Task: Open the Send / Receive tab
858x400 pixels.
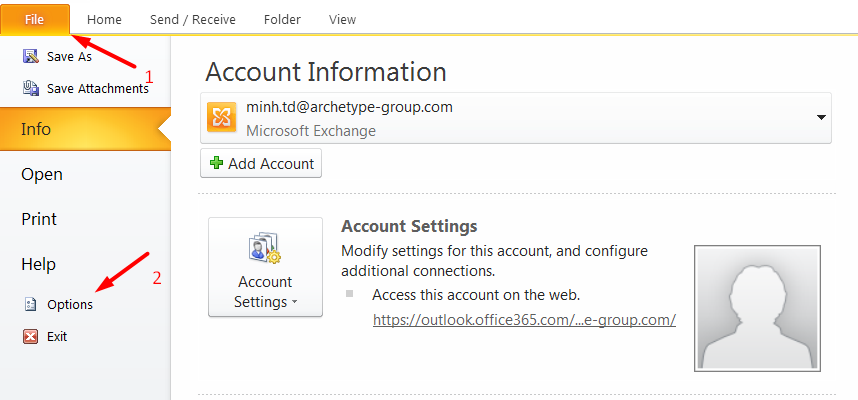Action: point(193,20)
